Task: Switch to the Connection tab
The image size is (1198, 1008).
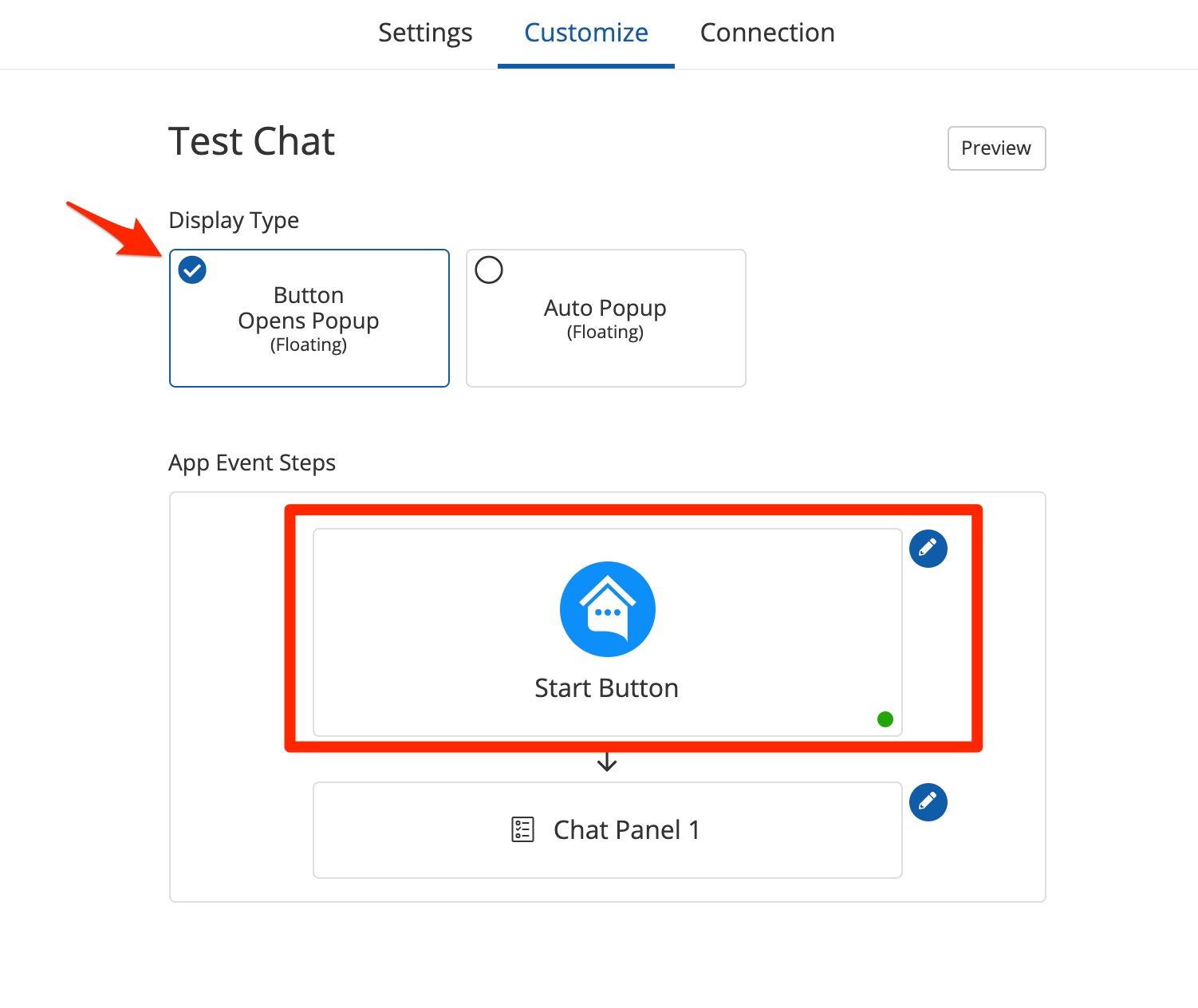Action: (767, 33)
